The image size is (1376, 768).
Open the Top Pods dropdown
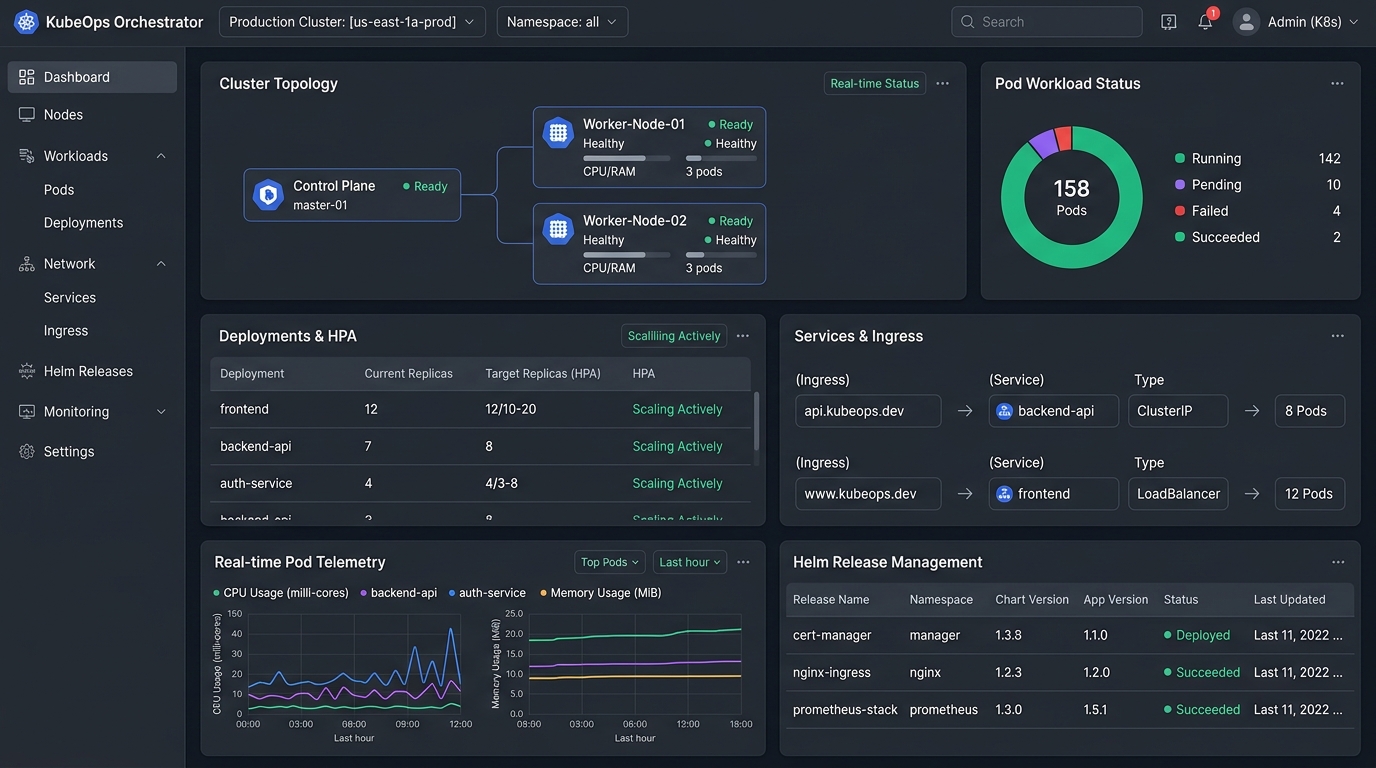tap(610, 562)
